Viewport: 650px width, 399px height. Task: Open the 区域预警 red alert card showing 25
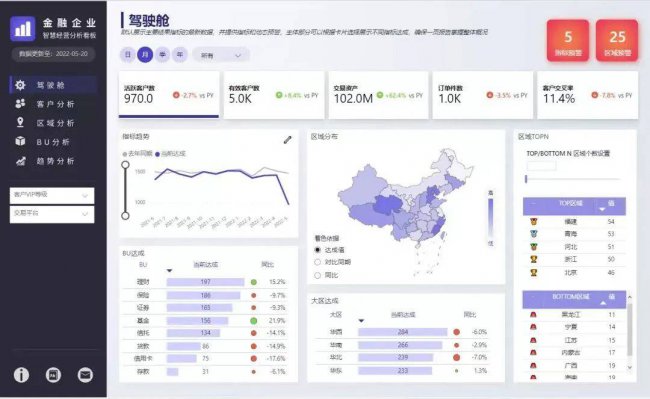click(x=617, y=41)
